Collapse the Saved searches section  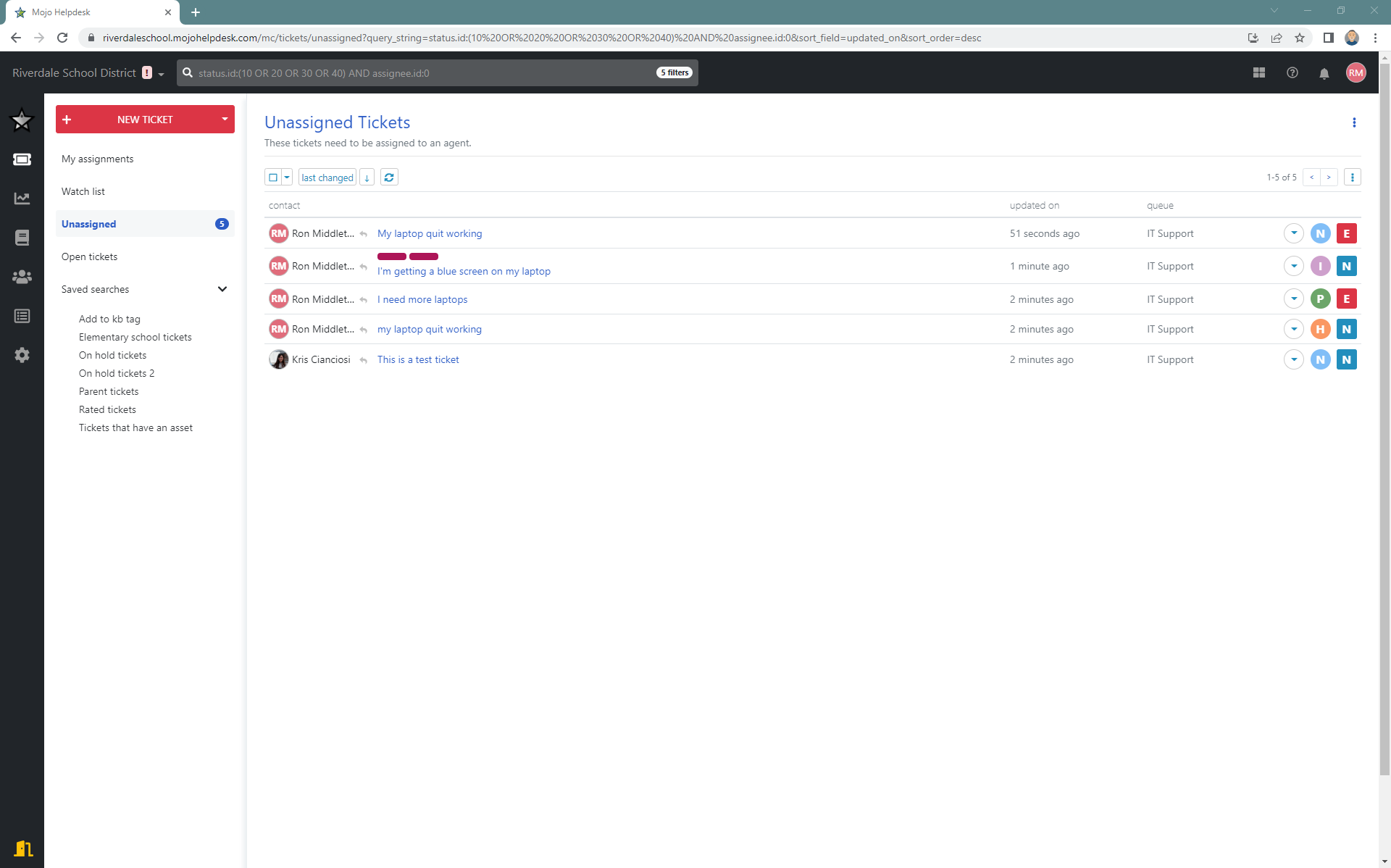(x=222, y=288)
